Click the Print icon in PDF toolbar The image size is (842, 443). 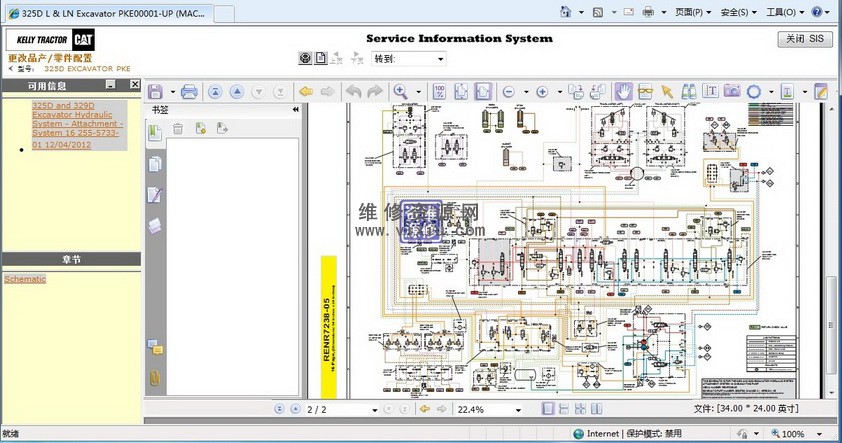(188, 92)
